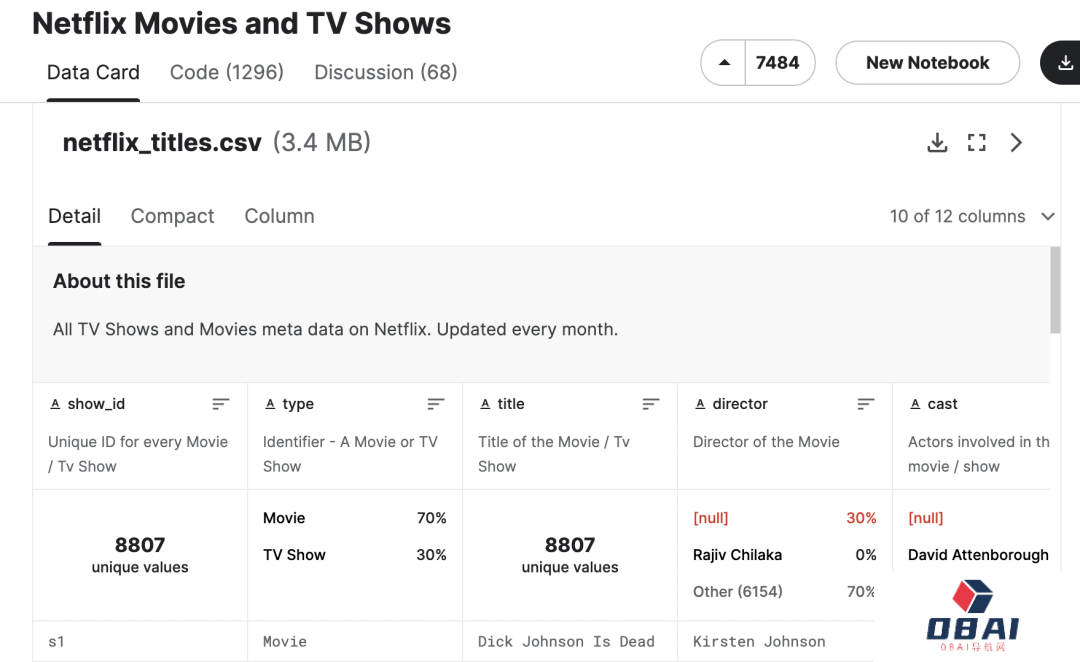Open fullscreen view of the file

[x=977, y=143]
